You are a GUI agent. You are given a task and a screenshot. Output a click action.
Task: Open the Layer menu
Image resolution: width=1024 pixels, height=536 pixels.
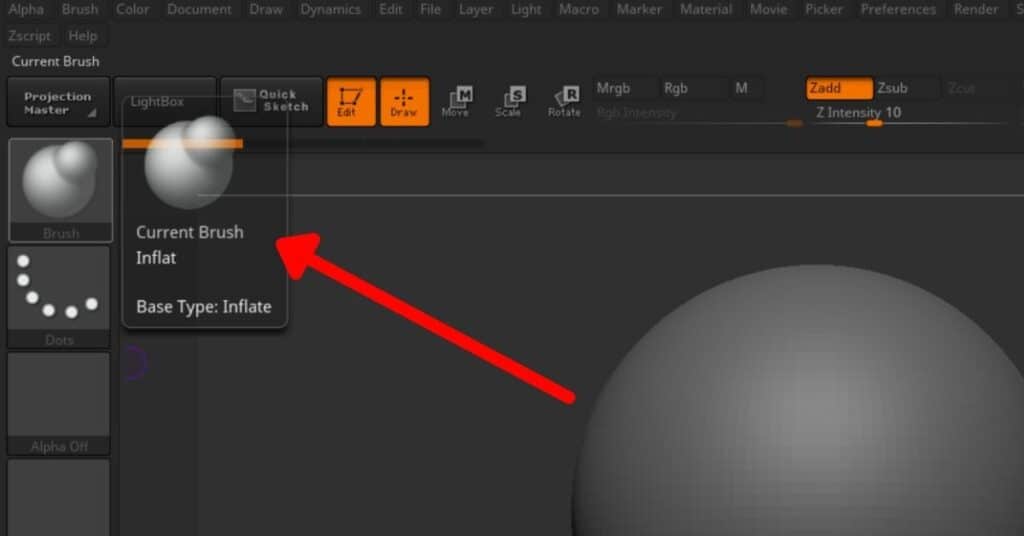pos(476,9)
